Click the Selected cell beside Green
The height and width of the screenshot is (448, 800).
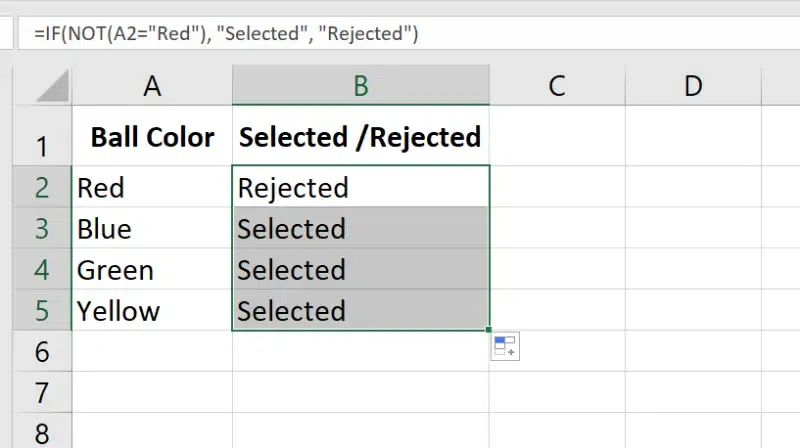click(x=360, y=270)
